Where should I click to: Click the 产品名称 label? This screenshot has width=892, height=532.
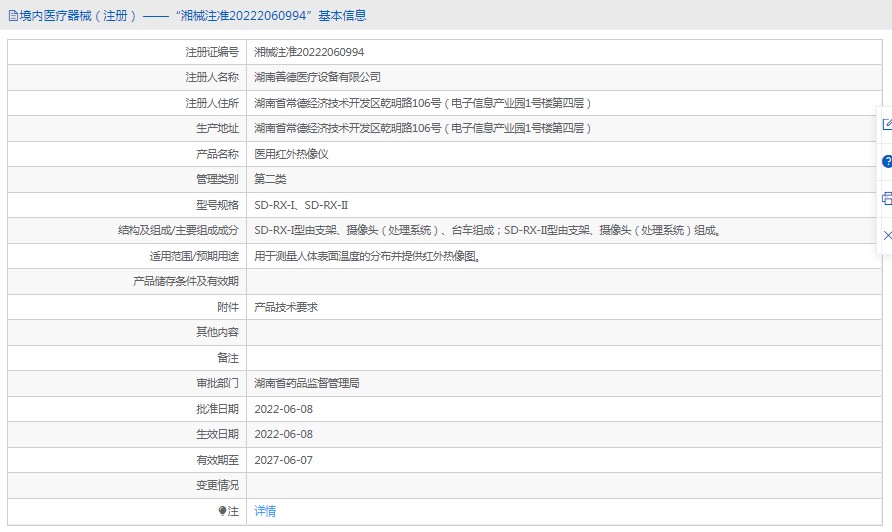point(217,154)
